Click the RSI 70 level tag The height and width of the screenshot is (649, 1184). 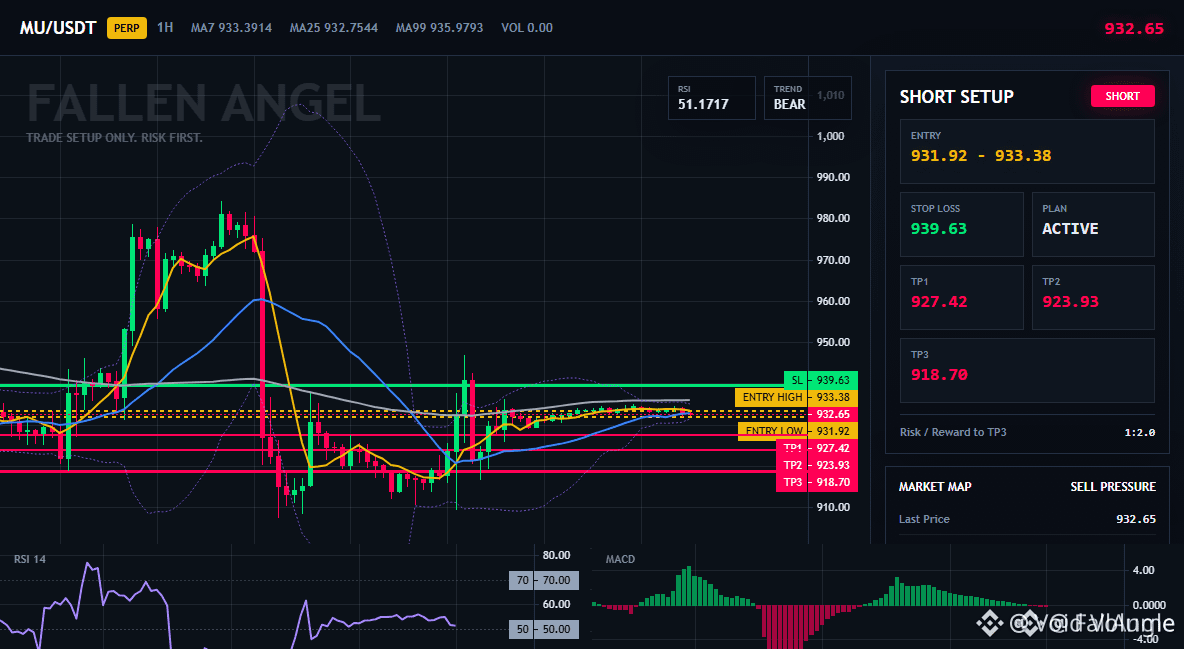tap(544, 580)
